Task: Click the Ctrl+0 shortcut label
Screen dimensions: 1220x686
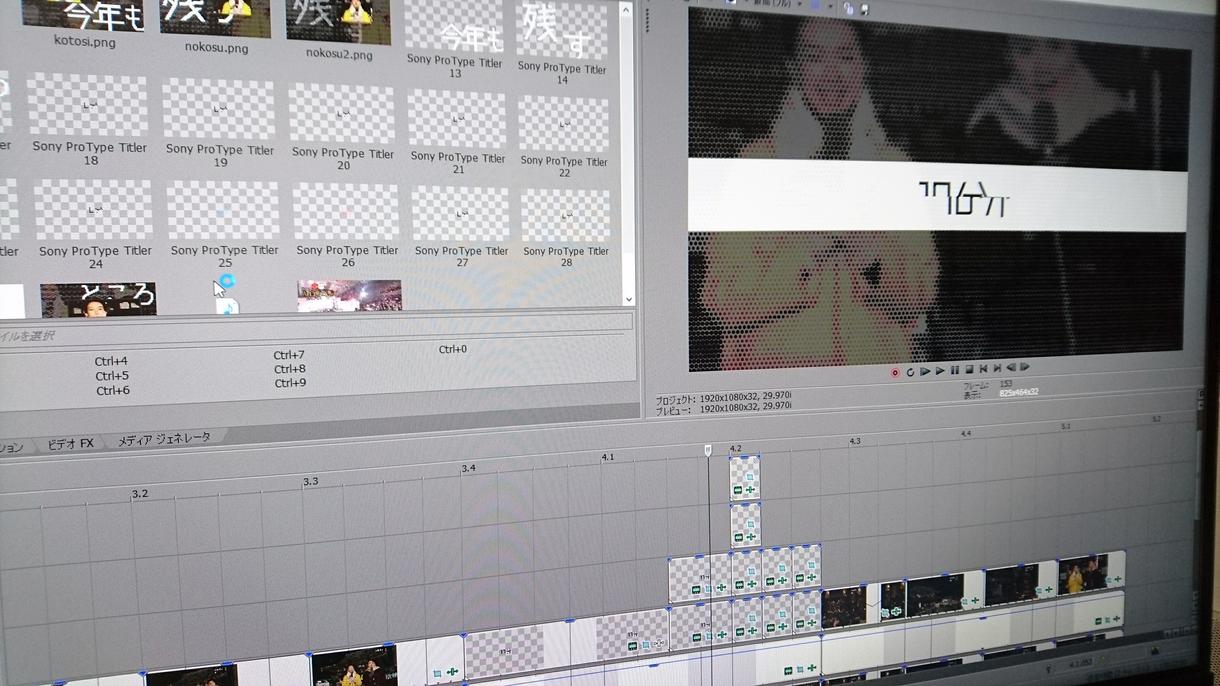Action: click(x=452, y=350)
